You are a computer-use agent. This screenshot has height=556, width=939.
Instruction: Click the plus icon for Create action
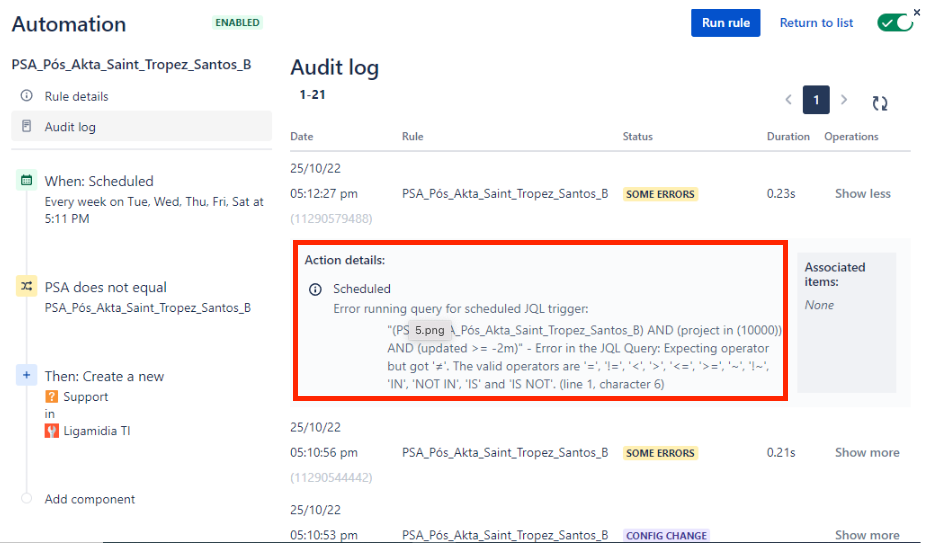(26, 376)
